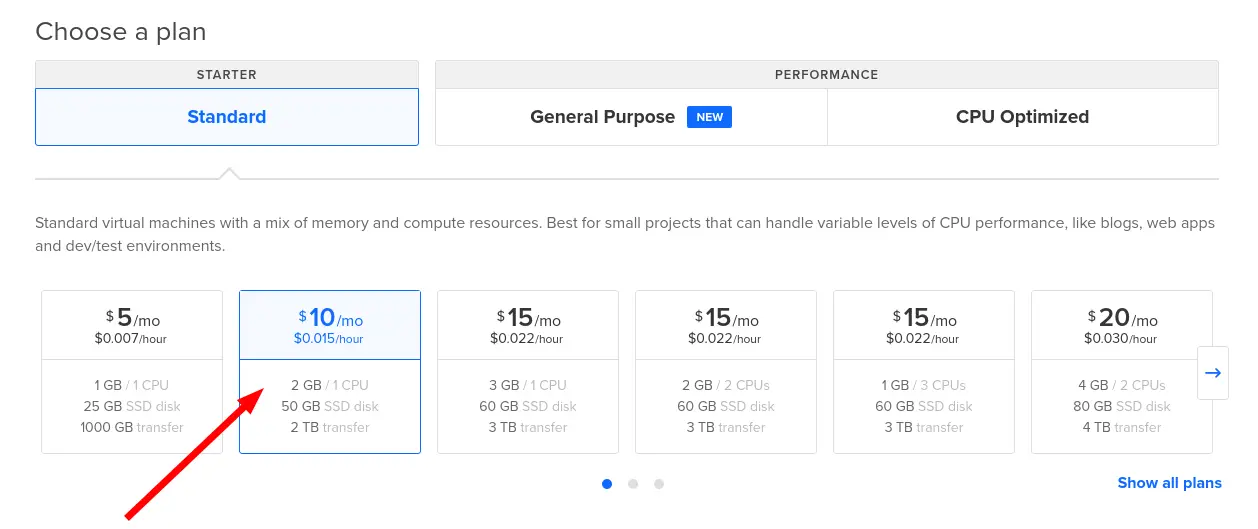
Task: Select the CPU Optimized tab
Action: click(x=1022, y=117)
